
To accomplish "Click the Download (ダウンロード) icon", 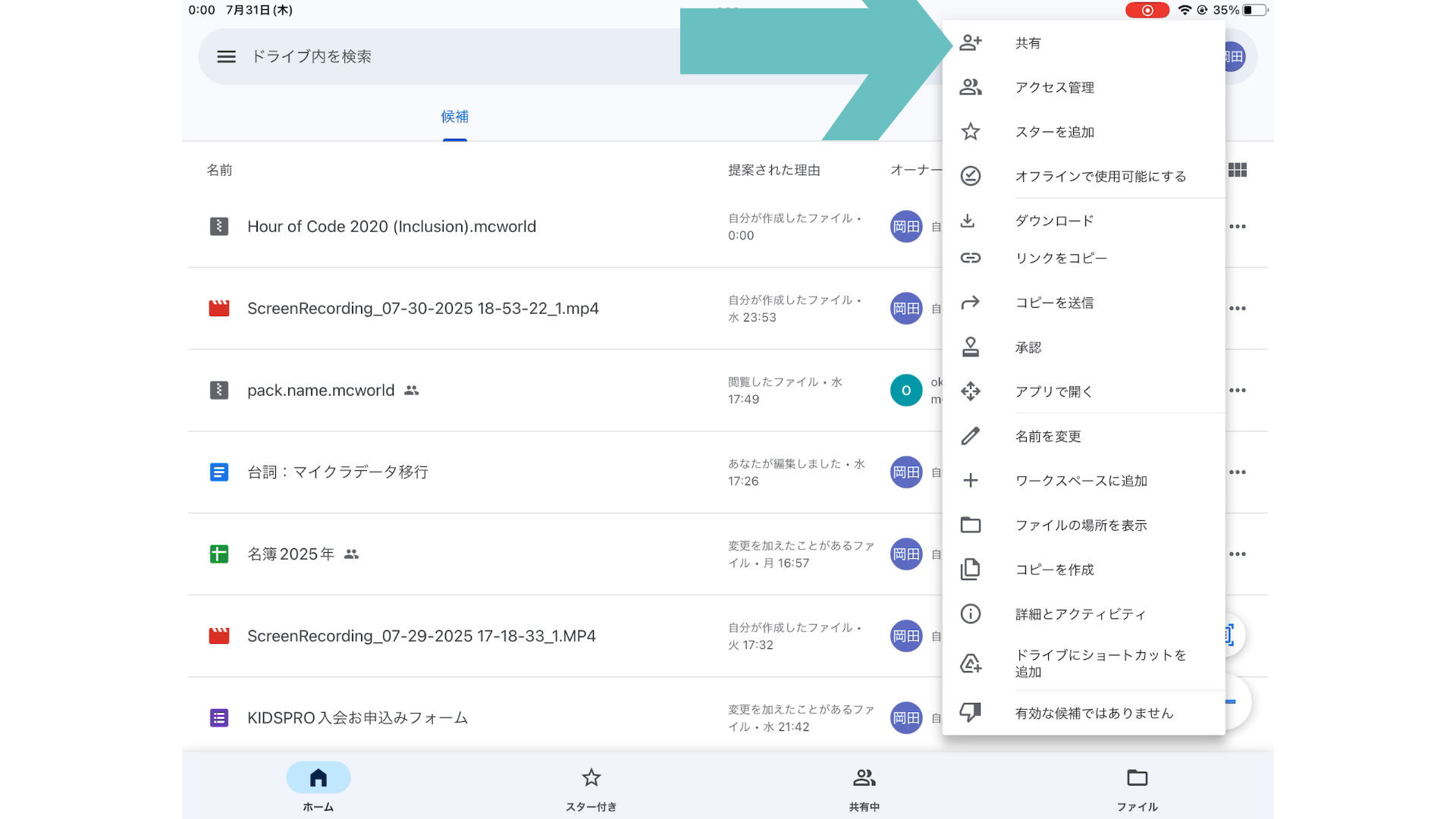I will pyautogui.click(x=968, y=221).
